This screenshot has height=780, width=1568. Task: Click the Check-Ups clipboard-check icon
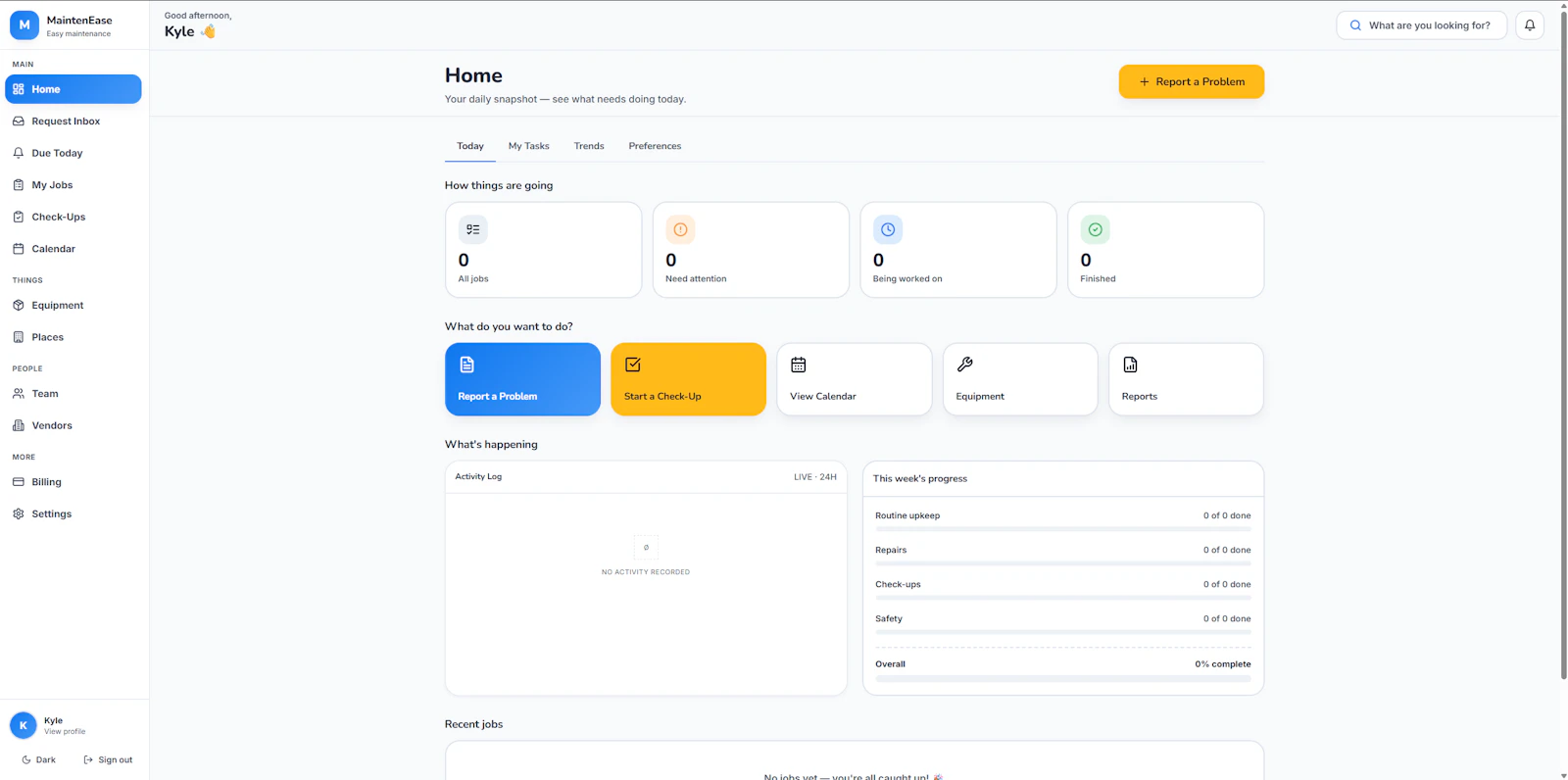click(19, 217)
